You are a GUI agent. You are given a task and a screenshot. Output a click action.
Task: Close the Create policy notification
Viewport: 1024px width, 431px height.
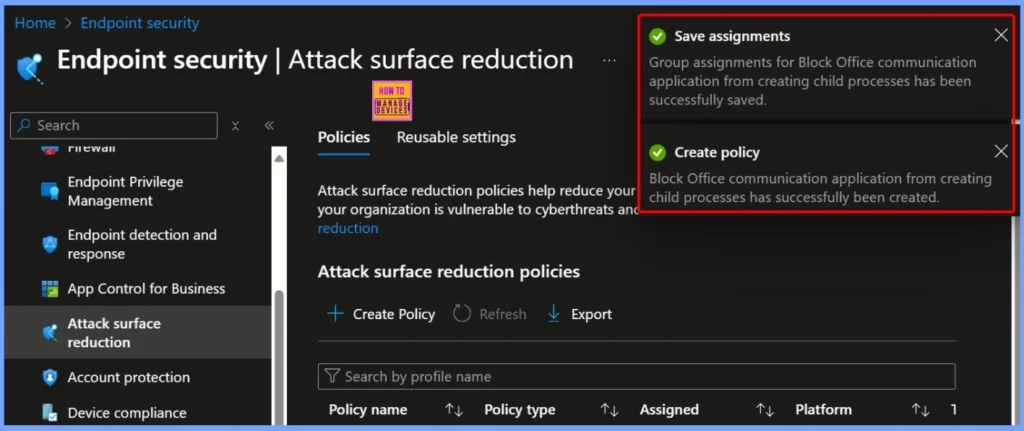coord(1000,152)
